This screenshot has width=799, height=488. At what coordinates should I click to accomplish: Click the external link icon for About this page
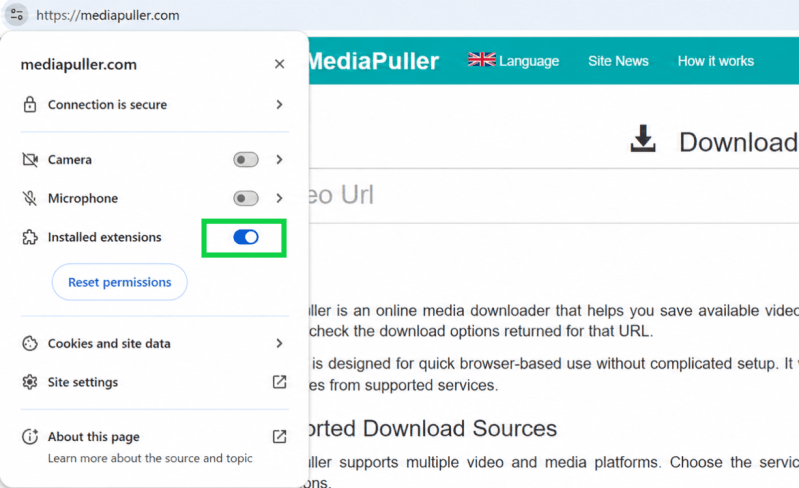pyautogui.click(x=279, y=437)
